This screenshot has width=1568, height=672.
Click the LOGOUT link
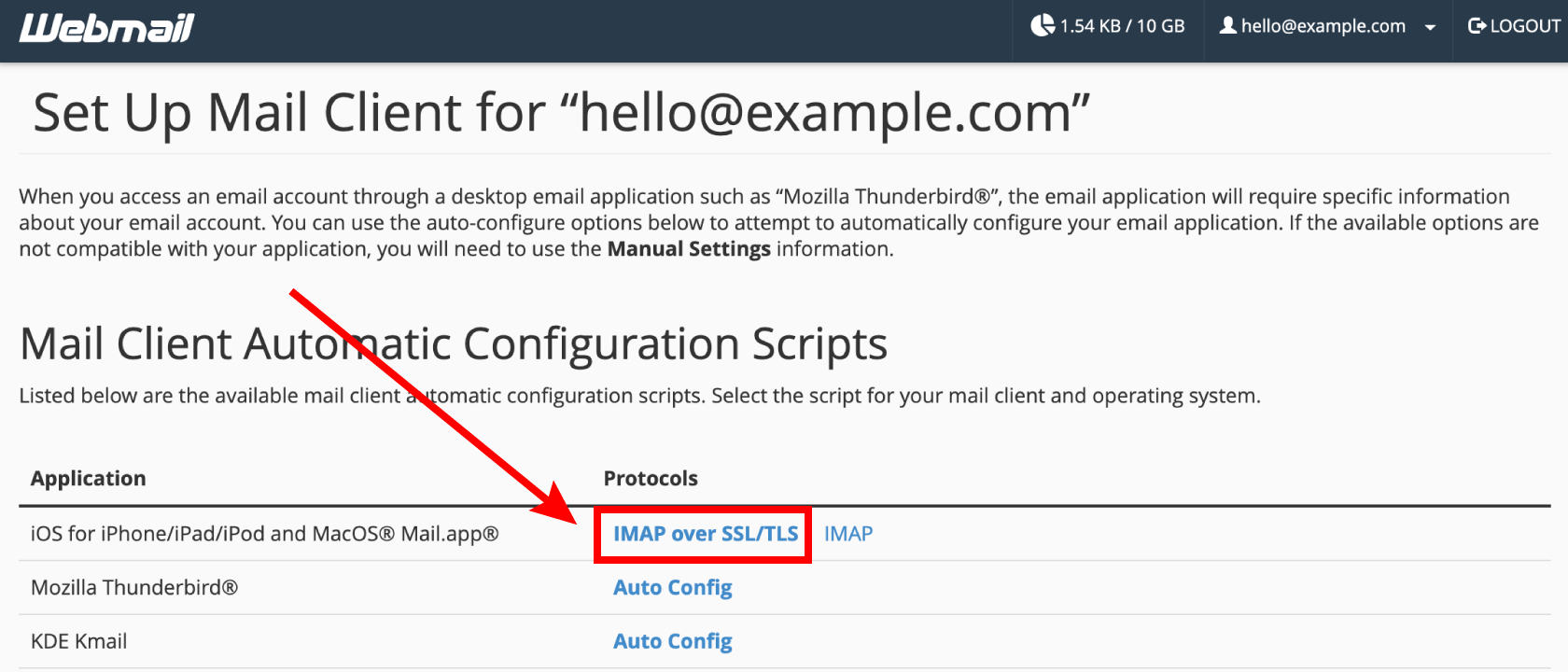[x=1514, y=26]
